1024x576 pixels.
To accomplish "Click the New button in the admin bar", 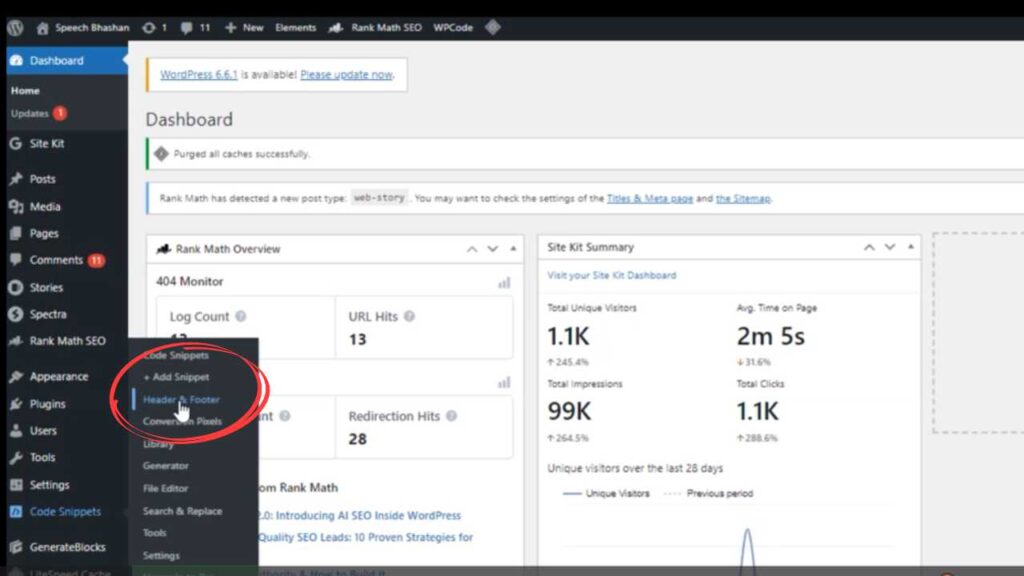I will pos(244,27).
